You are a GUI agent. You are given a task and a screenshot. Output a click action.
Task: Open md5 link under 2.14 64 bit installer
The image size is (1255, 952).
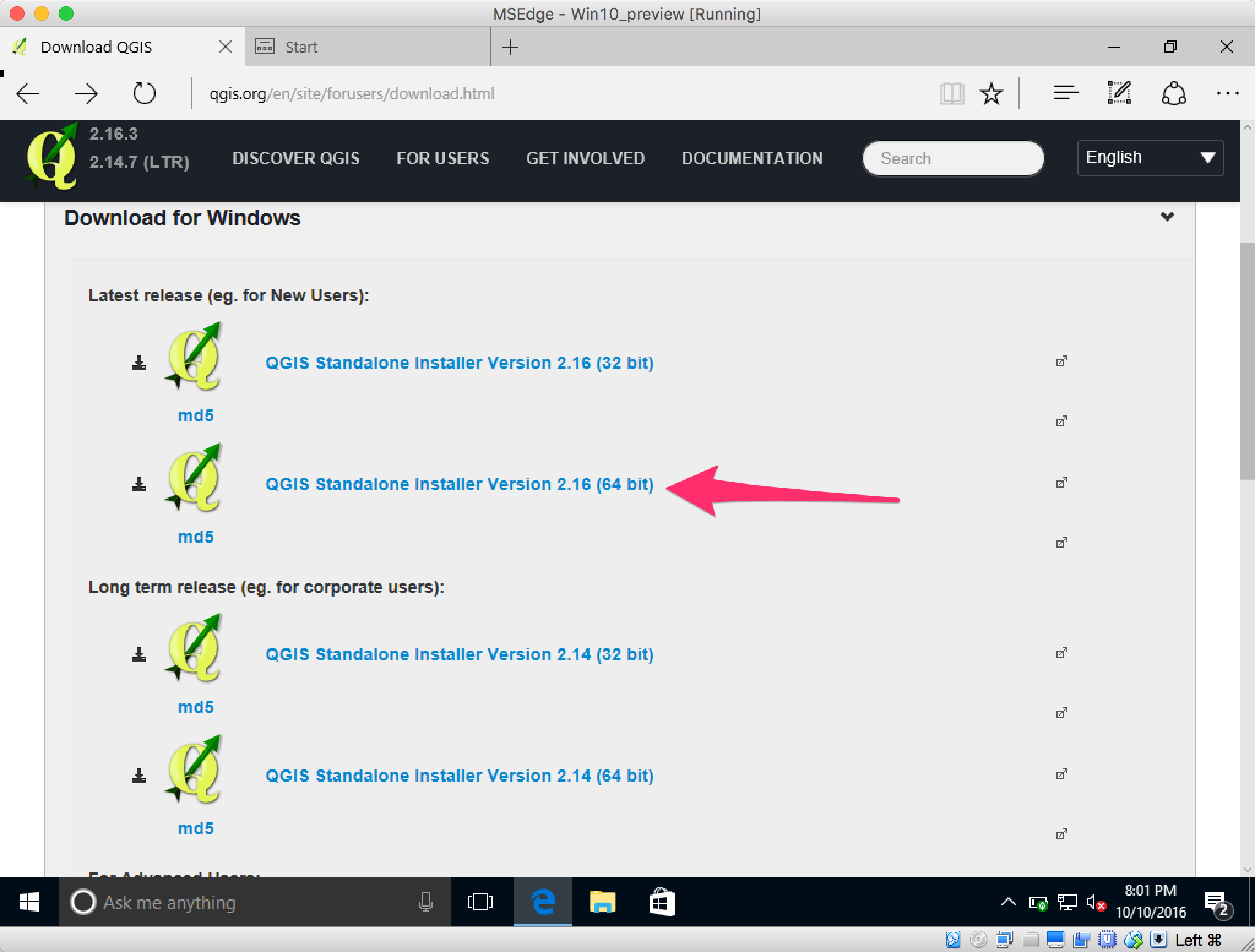(x=195, y=828)
